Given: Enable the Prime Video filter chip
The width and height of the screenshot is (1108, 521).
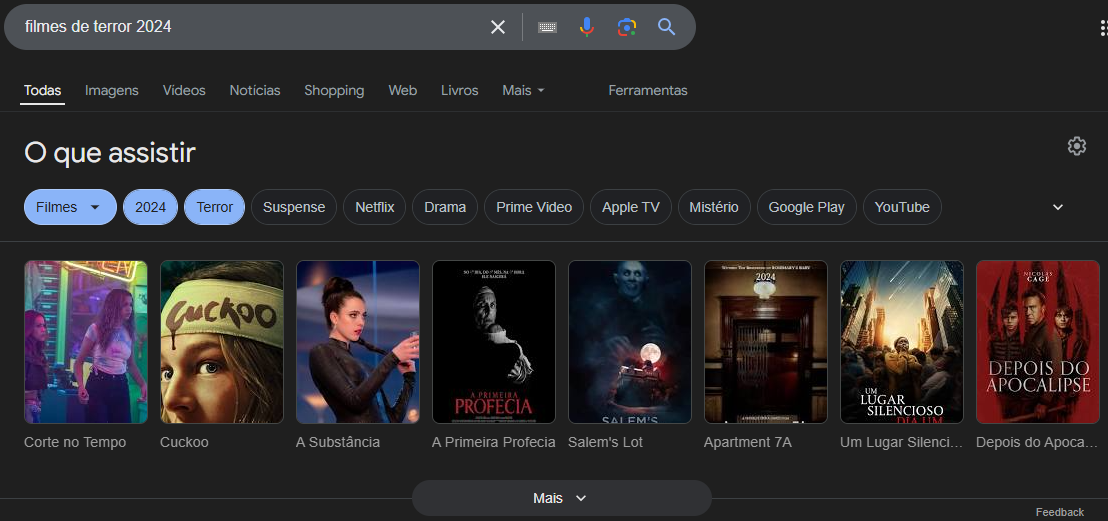Looking at the screenshot, I should click(534, 207).
